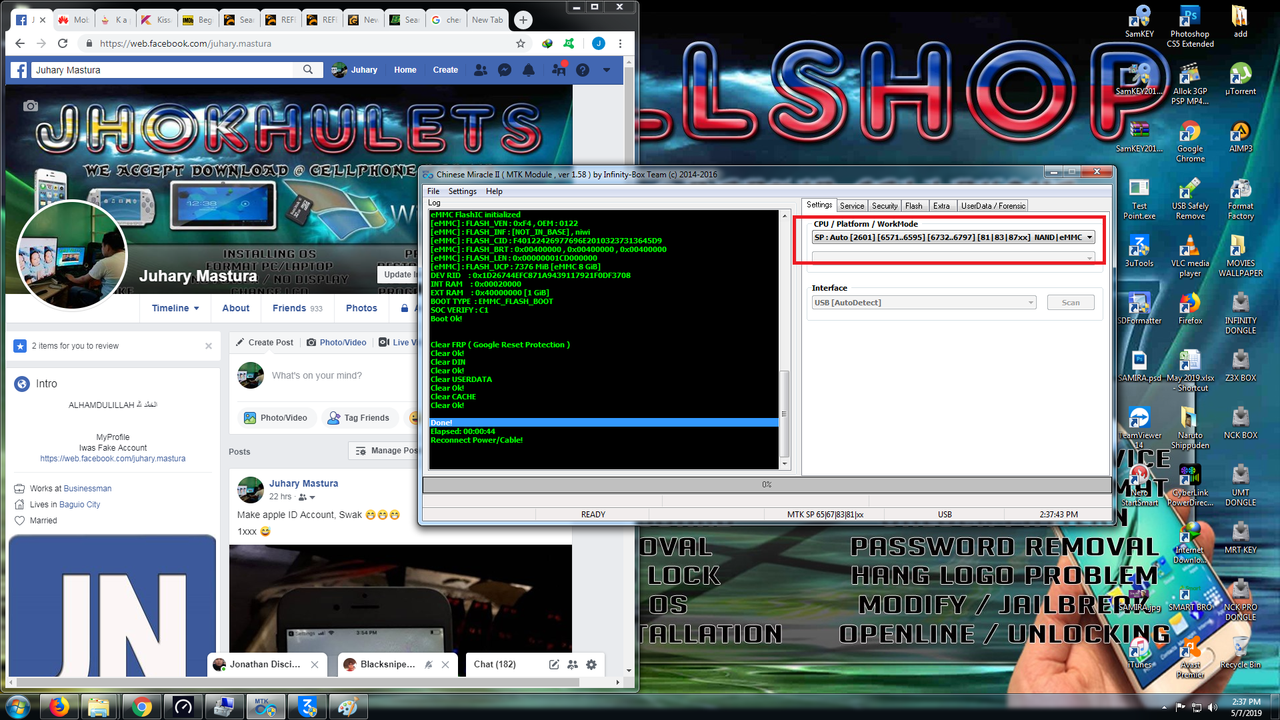This screenshot has width=1280, height=720.
Task: Open µTorrent desktop shortcut
Action: [1240, 79]
